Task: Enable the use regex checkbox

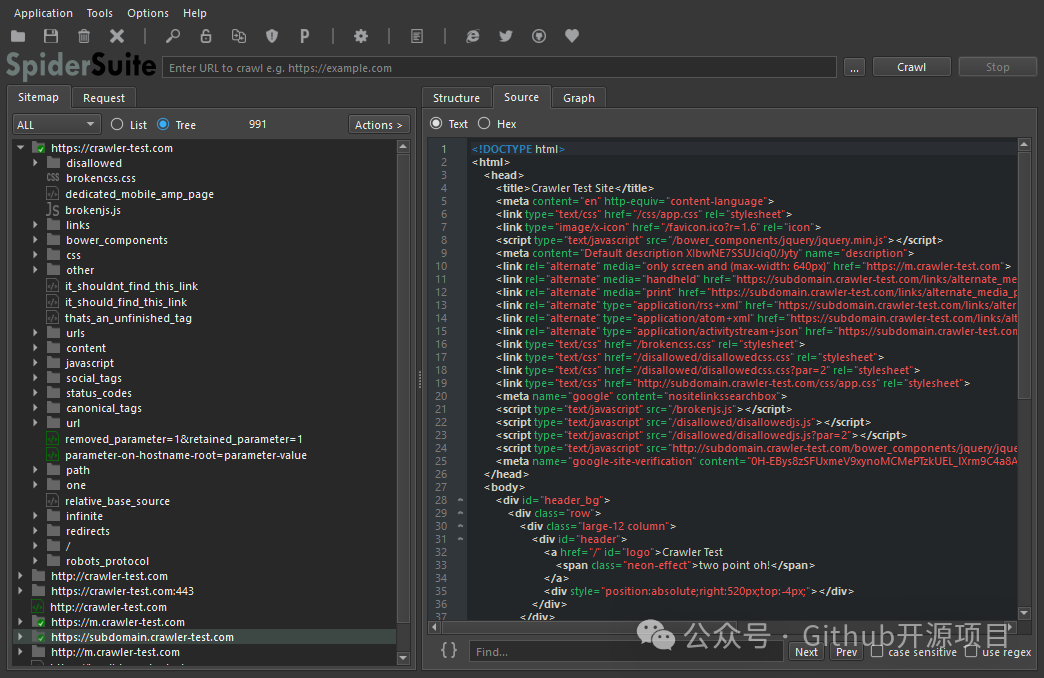Action: point(971,651)
